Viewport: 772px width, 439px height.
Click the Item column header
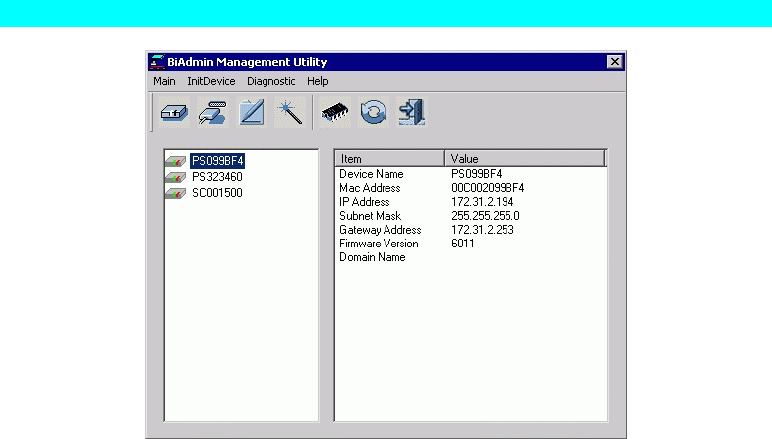389,158
